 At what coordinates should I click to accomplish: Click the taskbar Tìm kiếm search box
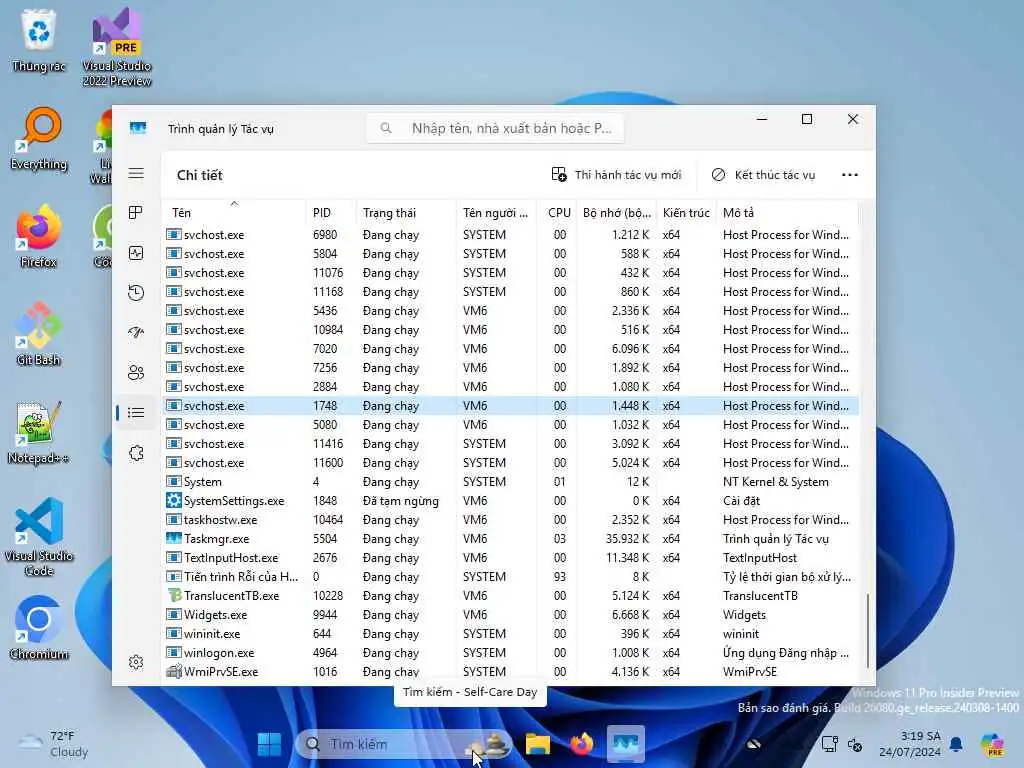coord(404,744)
